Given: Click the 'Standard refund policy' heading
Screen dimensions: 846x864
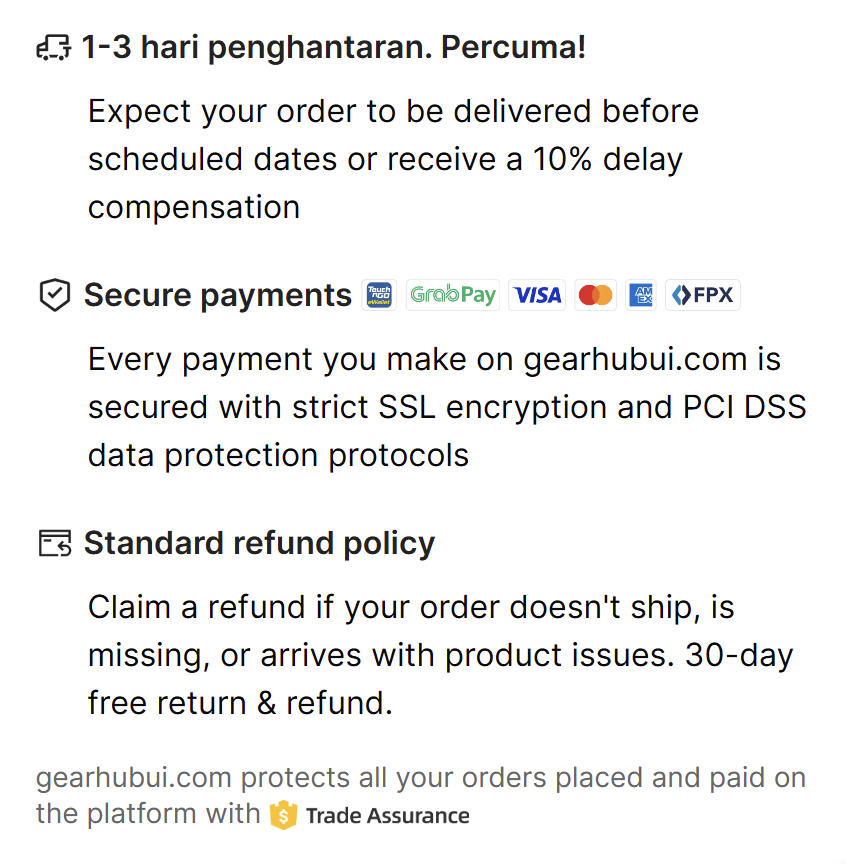Looking at the screenshot, I should coord(259,543).
